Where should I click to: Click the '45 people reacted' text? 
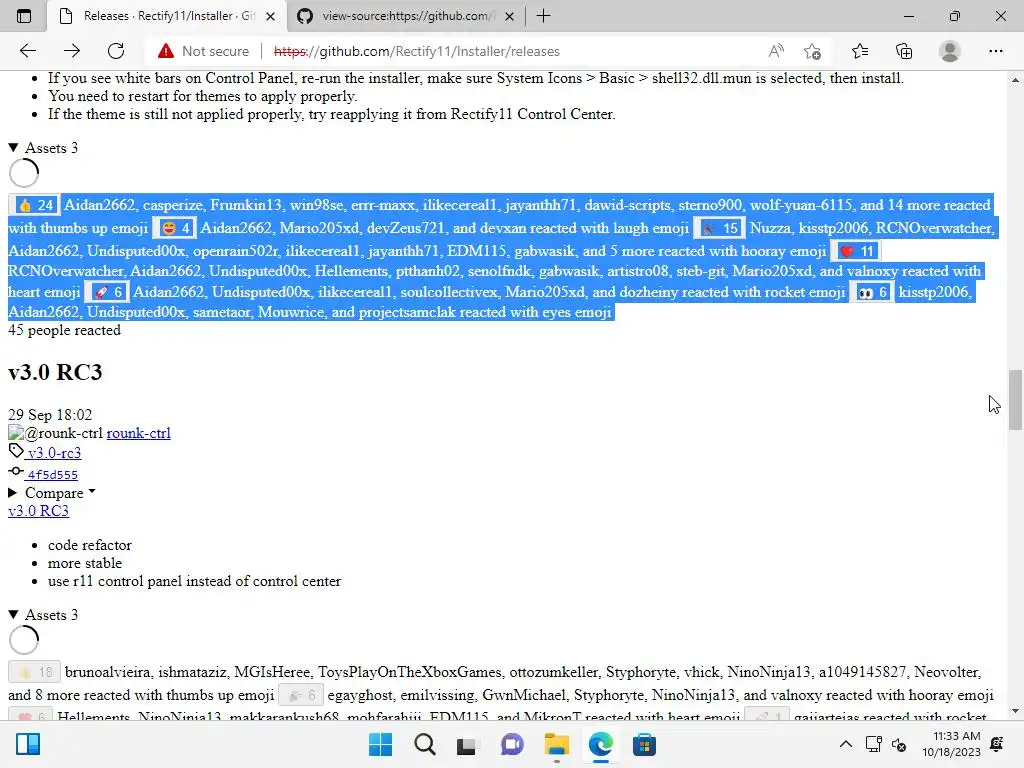click(x=64, y=330)
